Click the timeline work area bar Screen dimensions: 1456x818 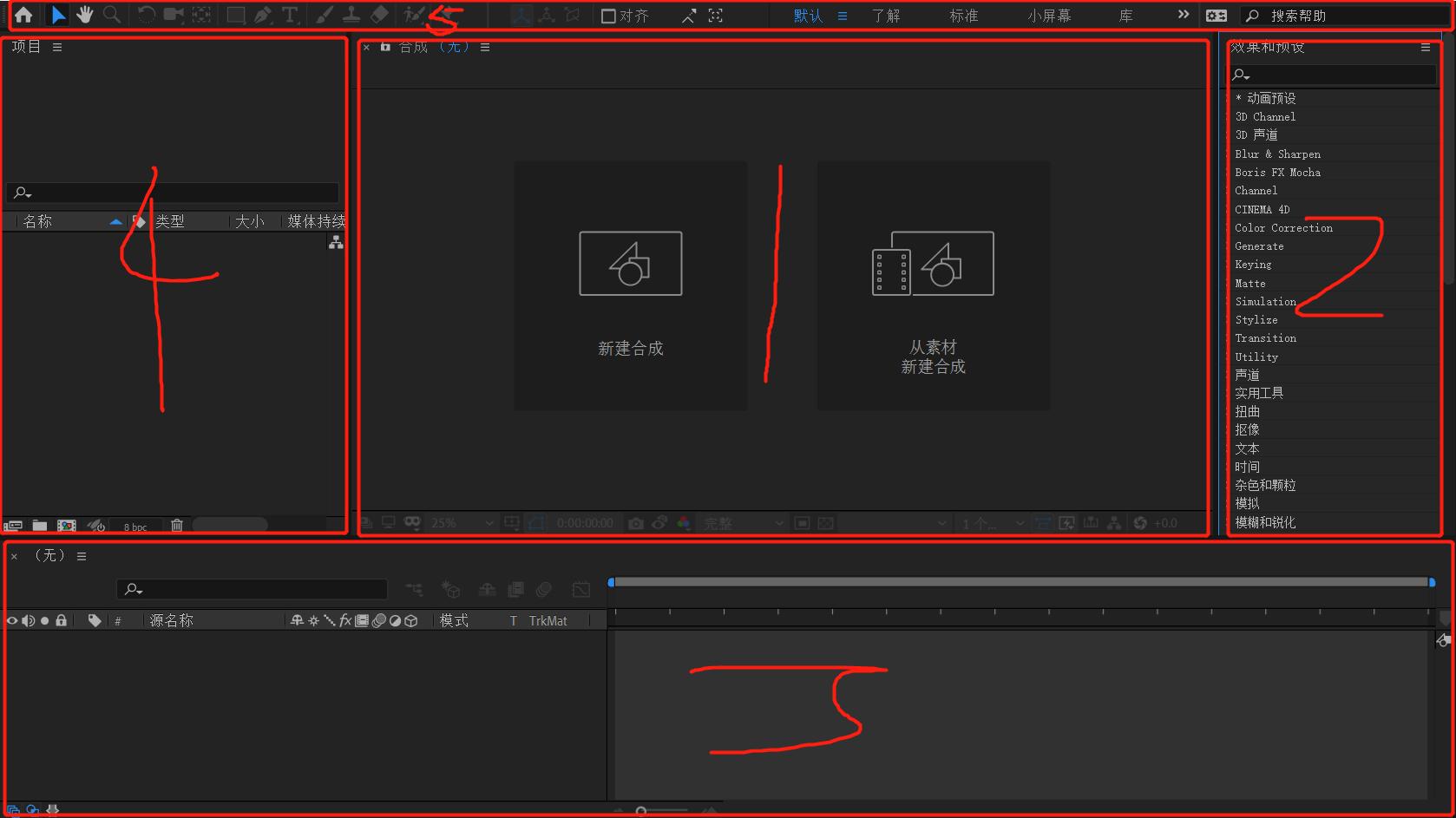point(1021,582)
